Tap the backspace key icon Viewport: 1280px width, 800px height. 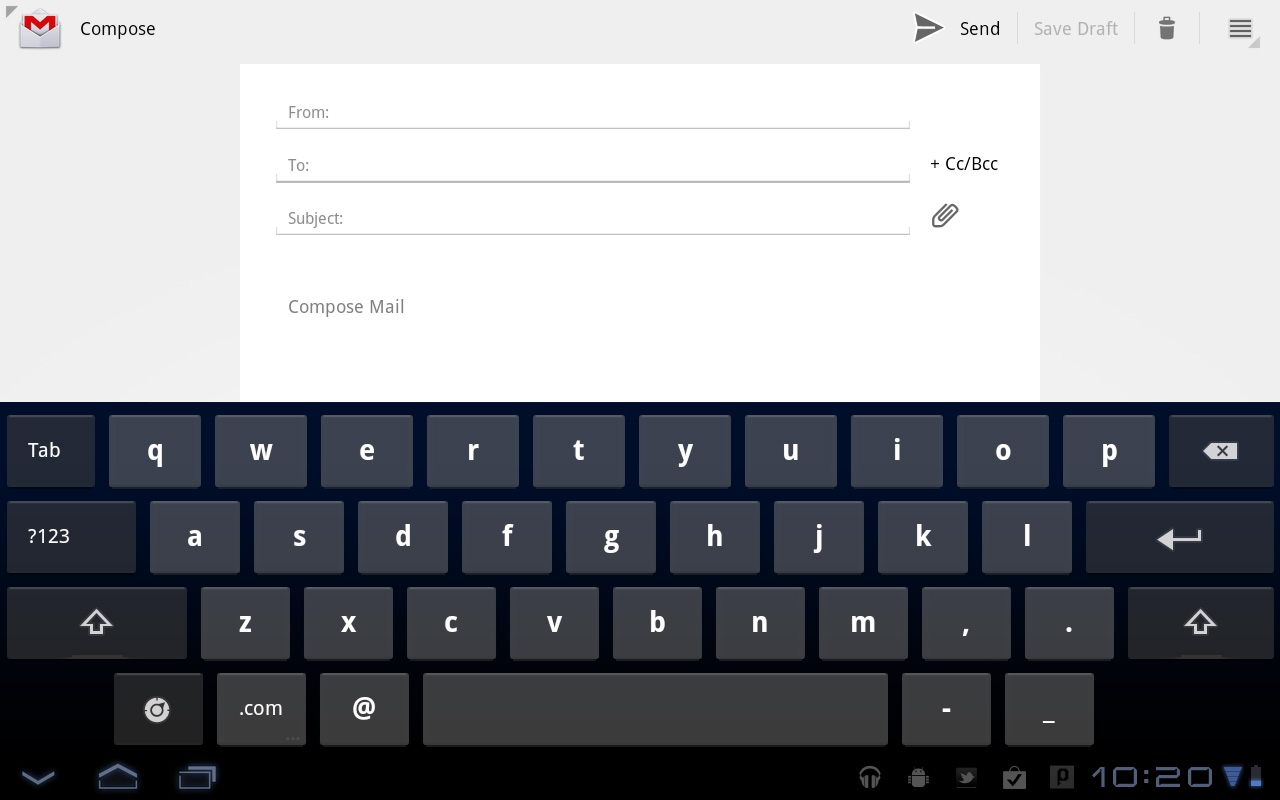(1221, 451)
